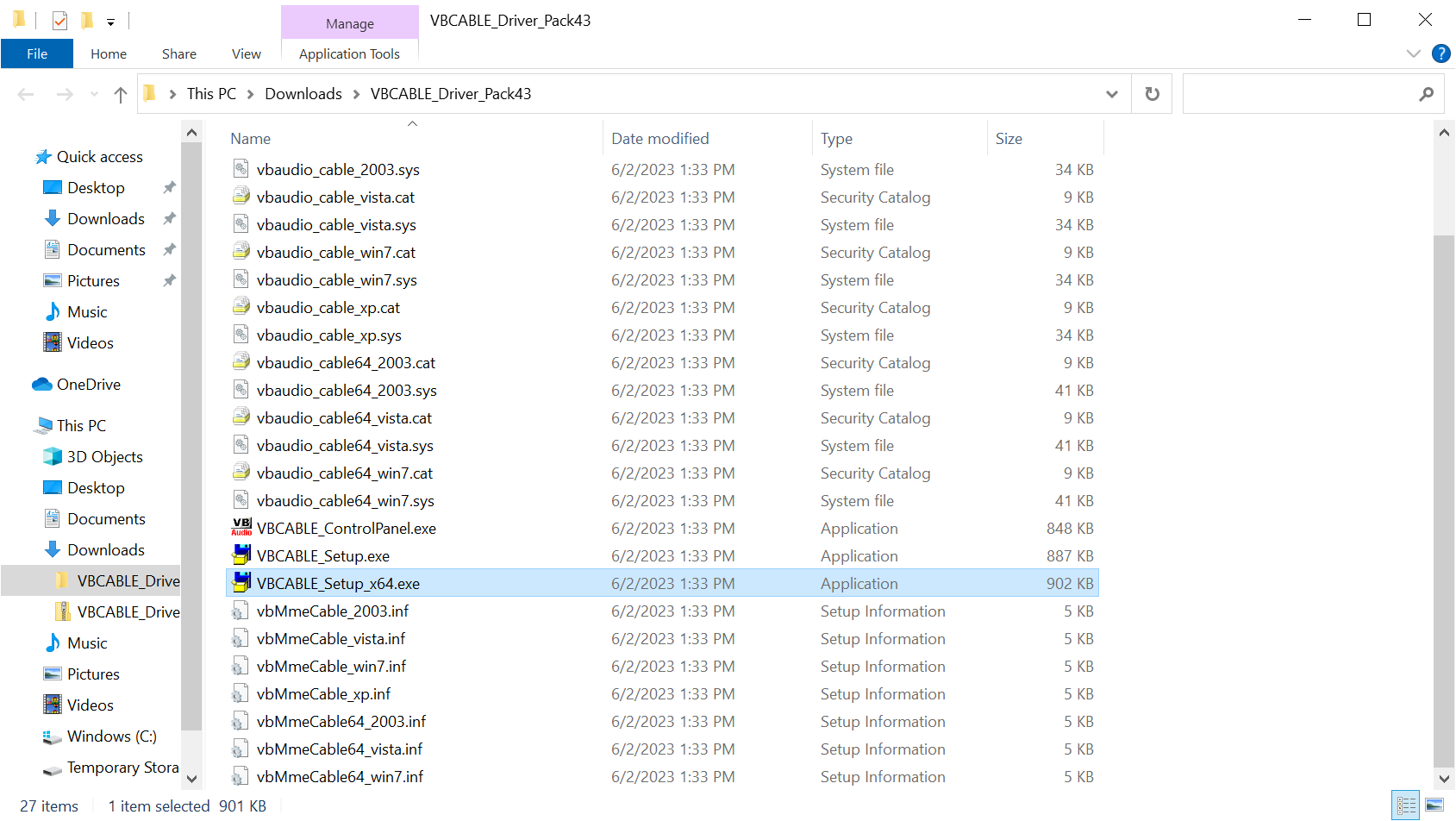Screen dimensions: 1456x821
Task: Click the VBCABLE_Setup.exe installer icon
Action: tap(241, 555)
